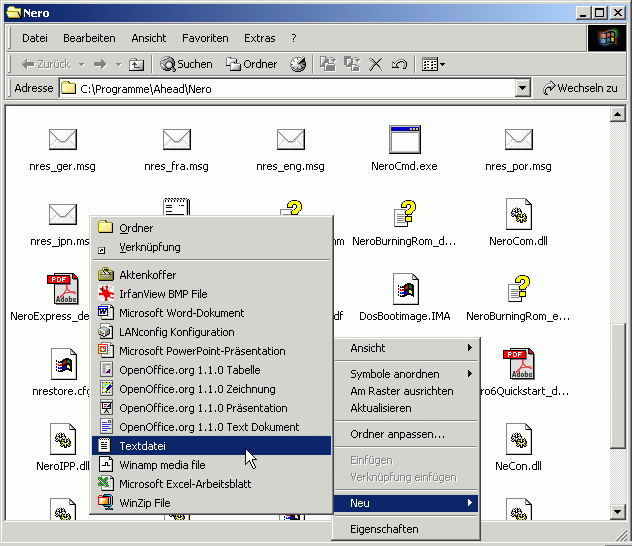
Task: Click Ordner anpassen... entry
Action: pos(407,434)
